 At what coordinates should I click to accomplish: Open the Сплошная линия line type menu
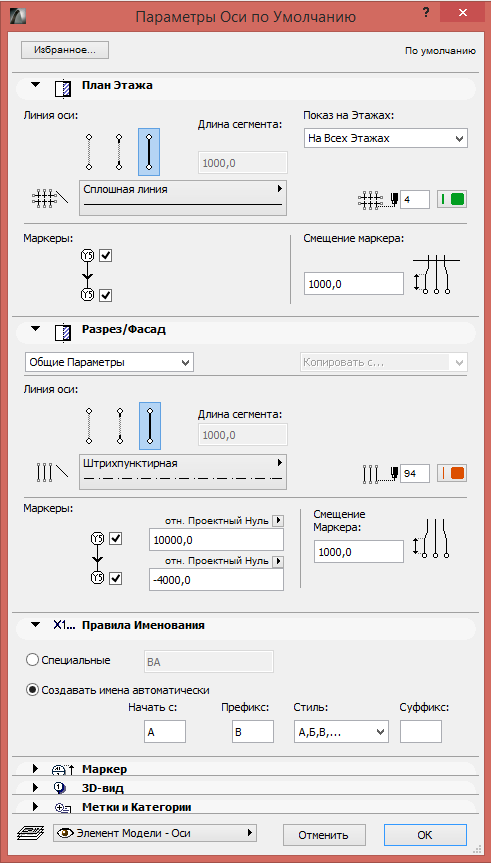point(183,196)
